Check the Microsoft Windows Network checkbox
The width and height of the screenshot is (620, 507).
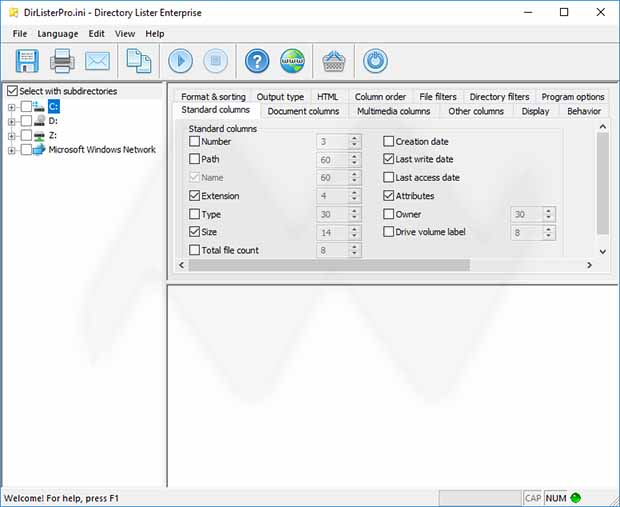click(26, 149)
